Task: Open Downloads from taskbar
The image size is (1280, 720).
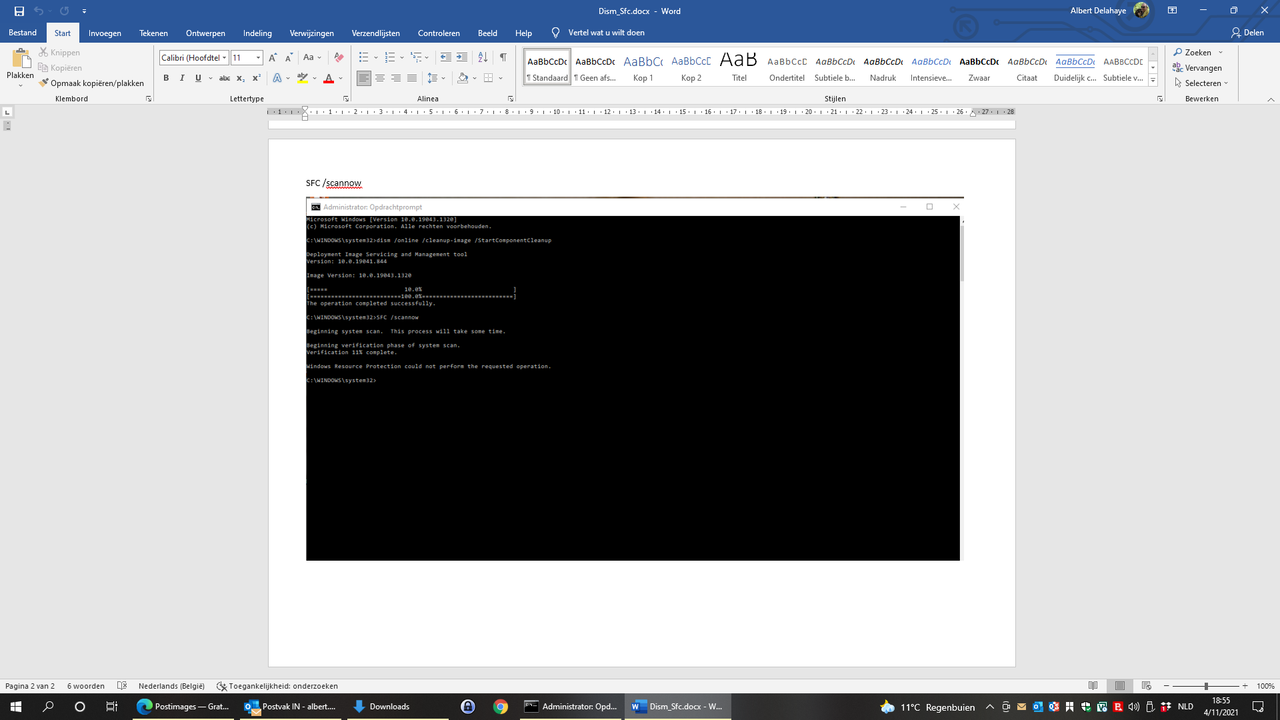Action: click(x=389, y=706)
